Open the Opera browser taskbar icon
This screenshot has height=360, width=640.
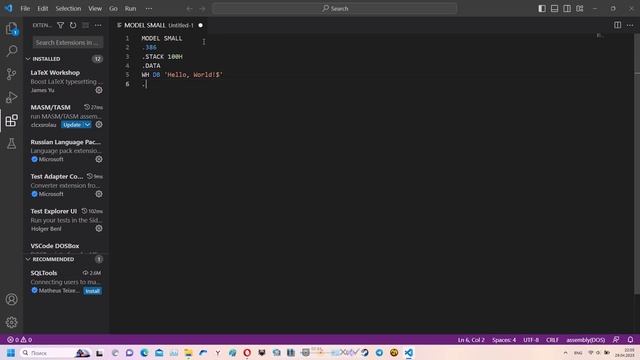[247, 353]
